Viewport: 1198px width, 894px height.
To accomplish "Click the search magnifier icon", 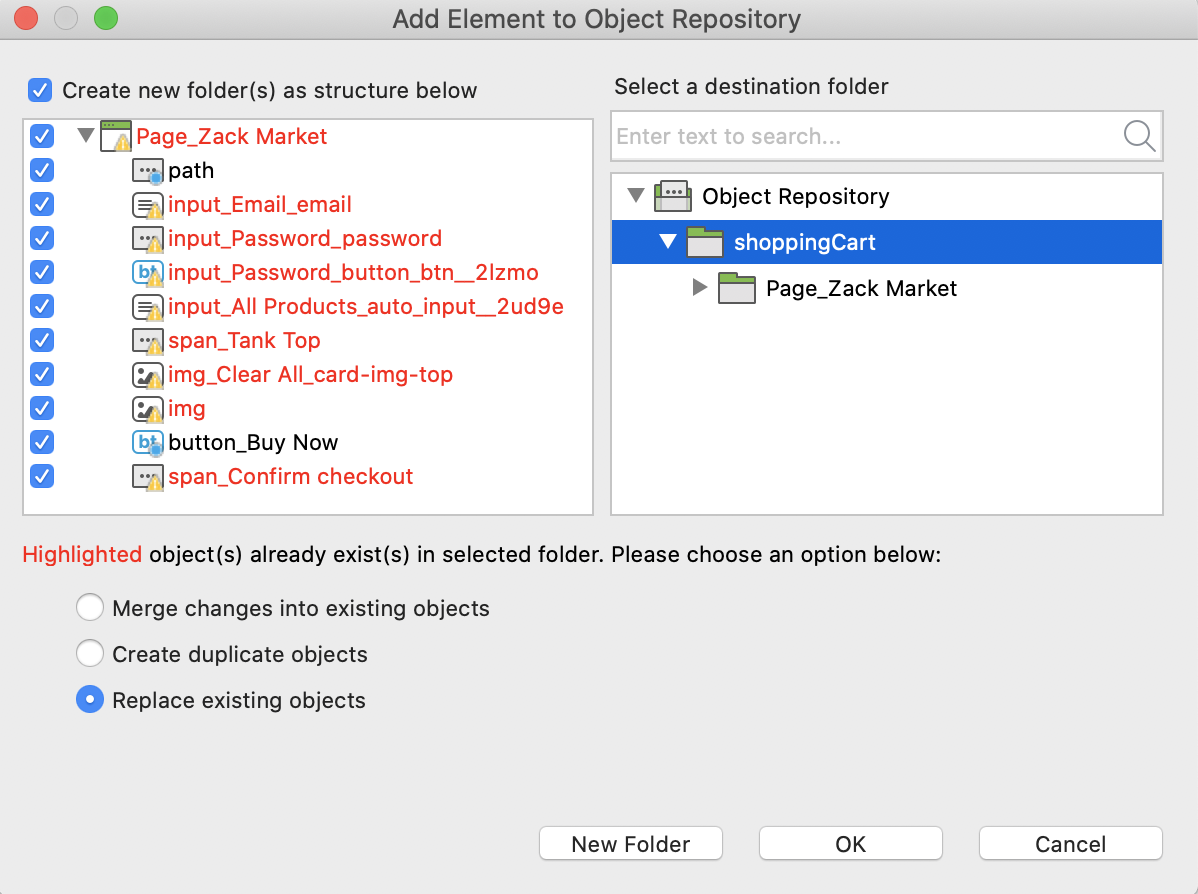I will pos(1138,136).
